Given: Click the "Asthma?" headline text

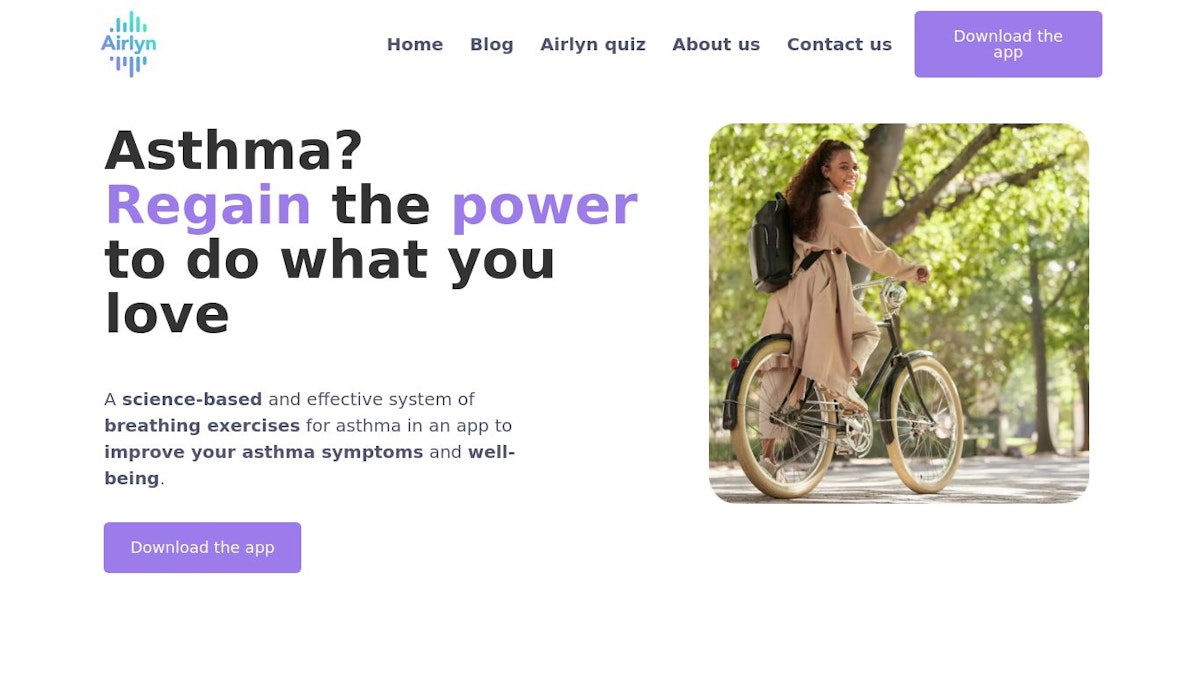Looking at the screenshot, I should (x=234, y=151).
